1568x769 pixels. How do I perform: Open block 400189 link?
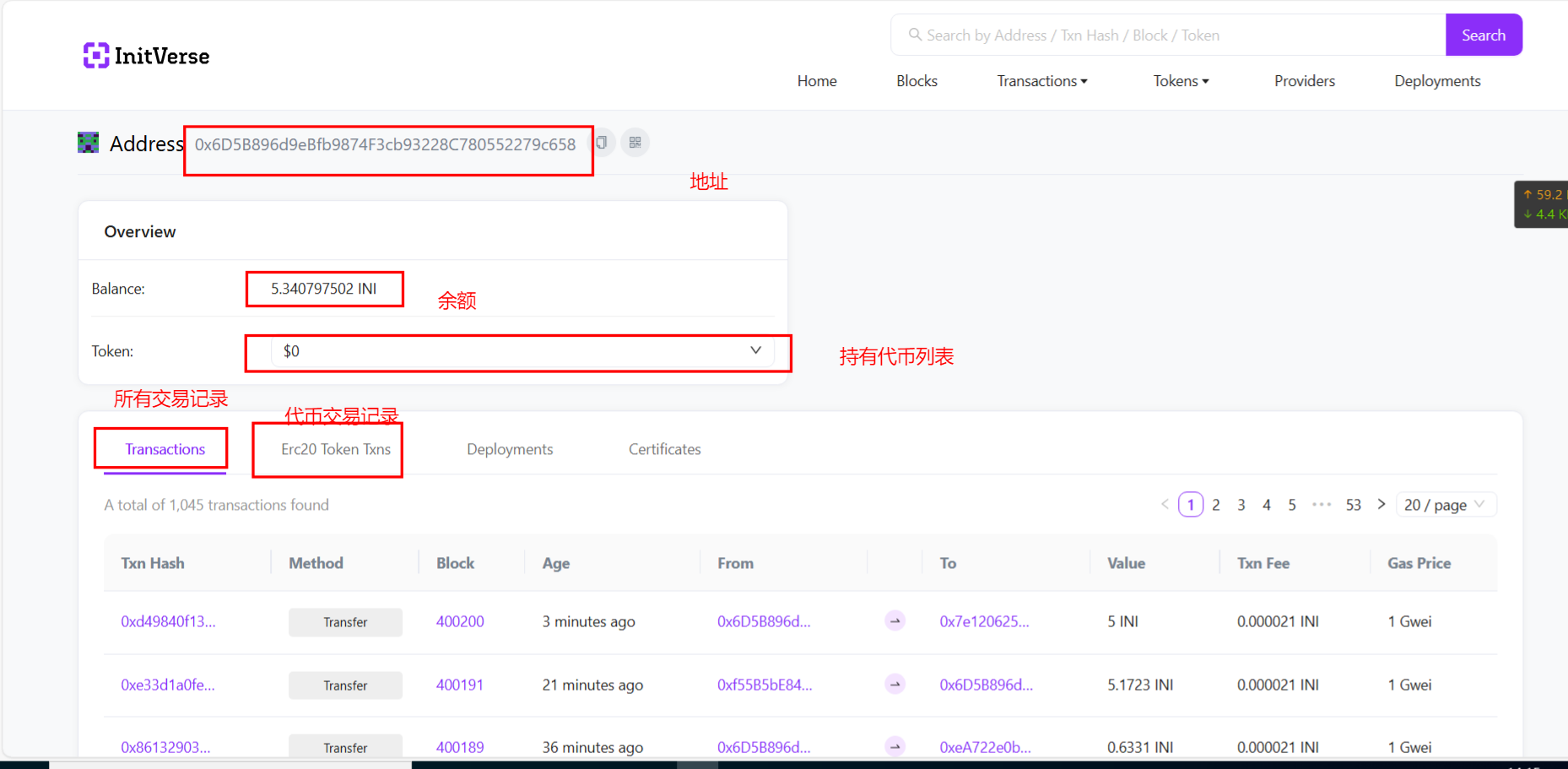[x=460, y=747]
